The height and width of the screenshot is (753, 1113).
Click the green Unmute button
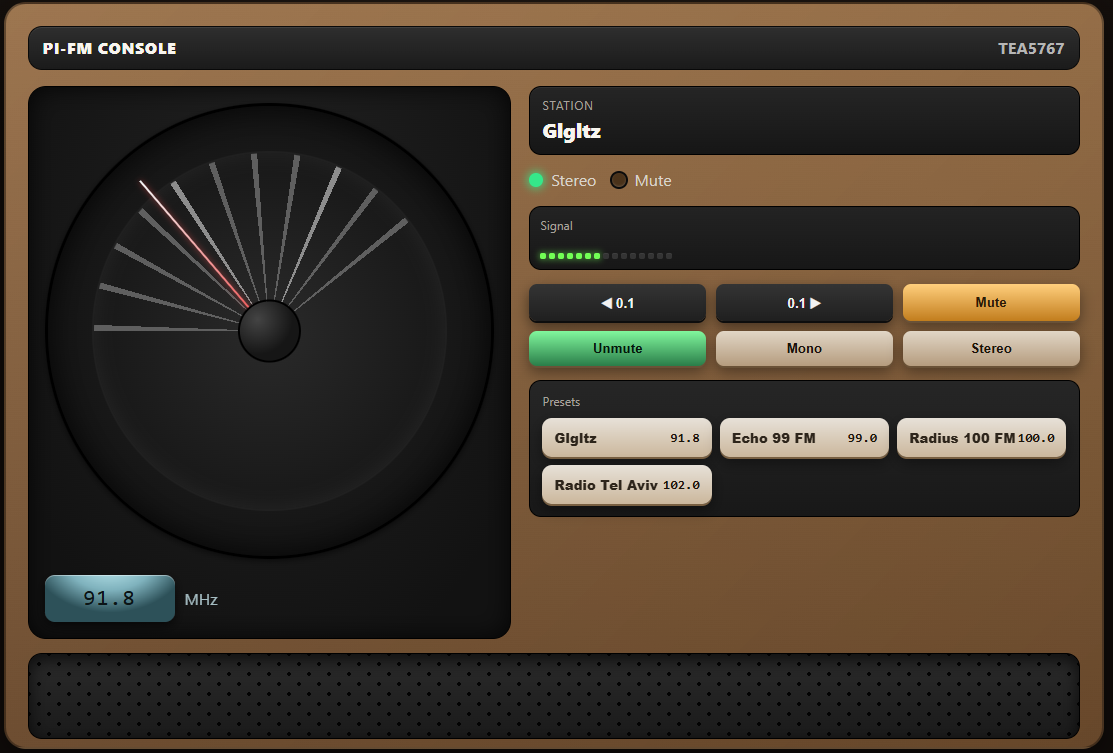[618, 348]
